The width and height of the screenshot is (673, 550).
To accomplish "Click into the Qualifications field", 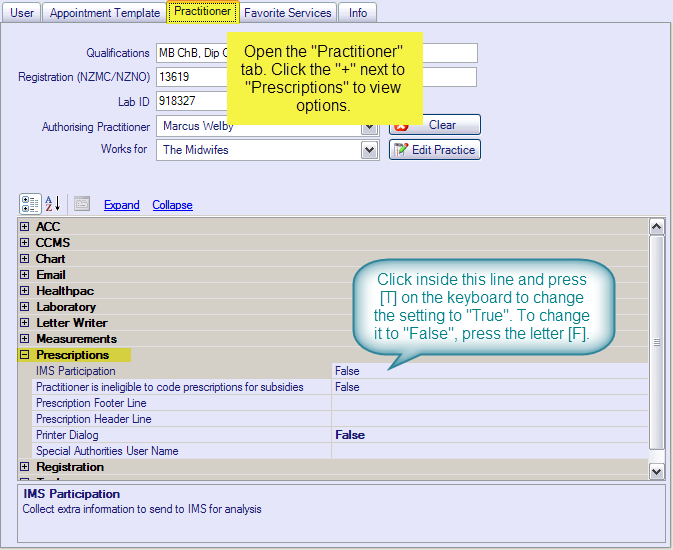I will tap(192, 53).
